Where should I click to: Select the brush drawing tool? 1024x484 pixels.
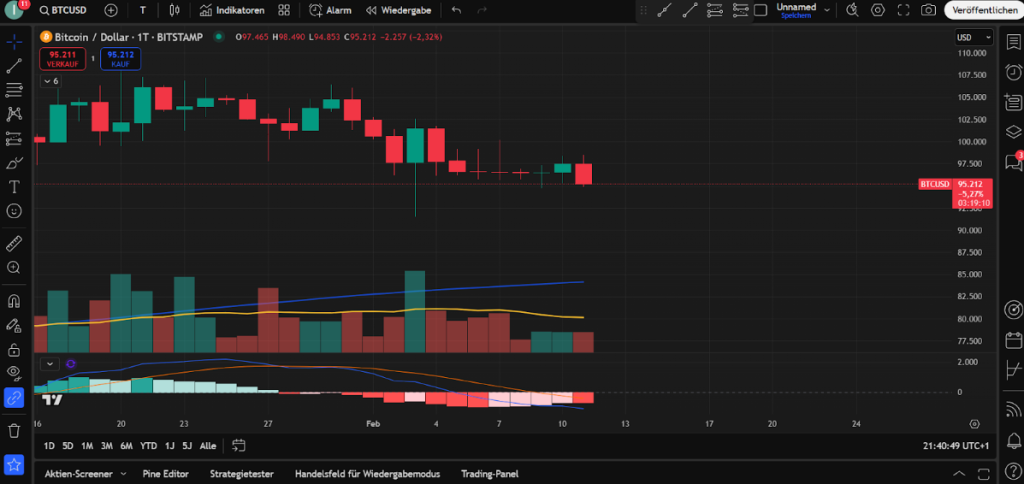pyautogui.click(x=14, y=162)
